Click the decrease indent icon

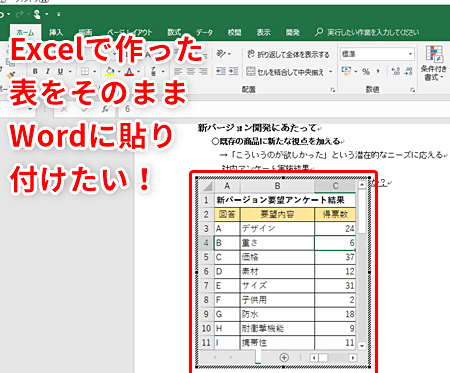(221, 71)
